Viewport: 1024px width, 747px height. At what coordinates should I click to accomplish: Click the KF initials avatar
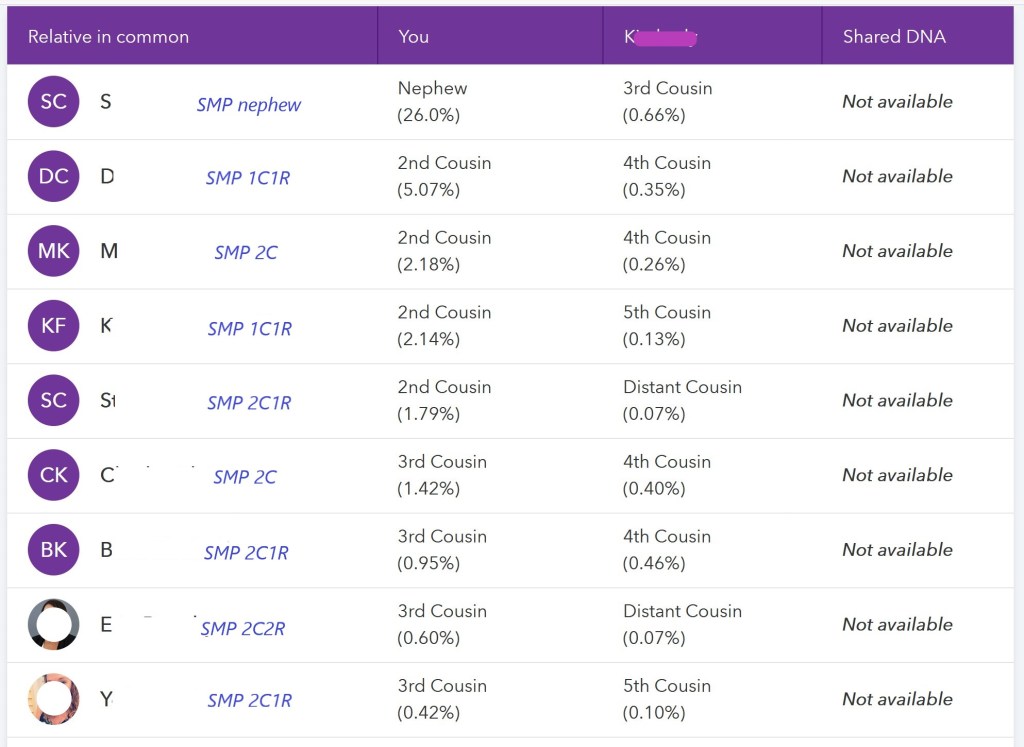tap(53, 326)
